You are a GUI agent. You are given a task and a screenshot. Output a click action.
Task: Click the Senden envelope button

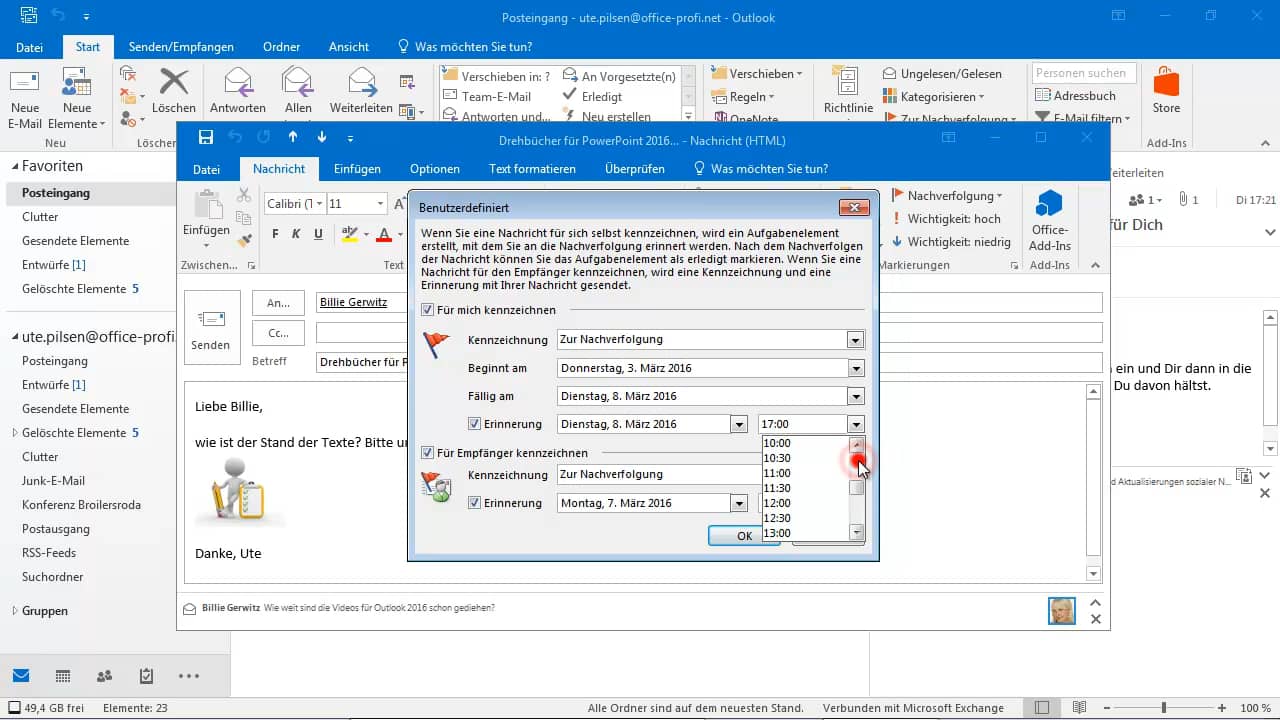211,328
